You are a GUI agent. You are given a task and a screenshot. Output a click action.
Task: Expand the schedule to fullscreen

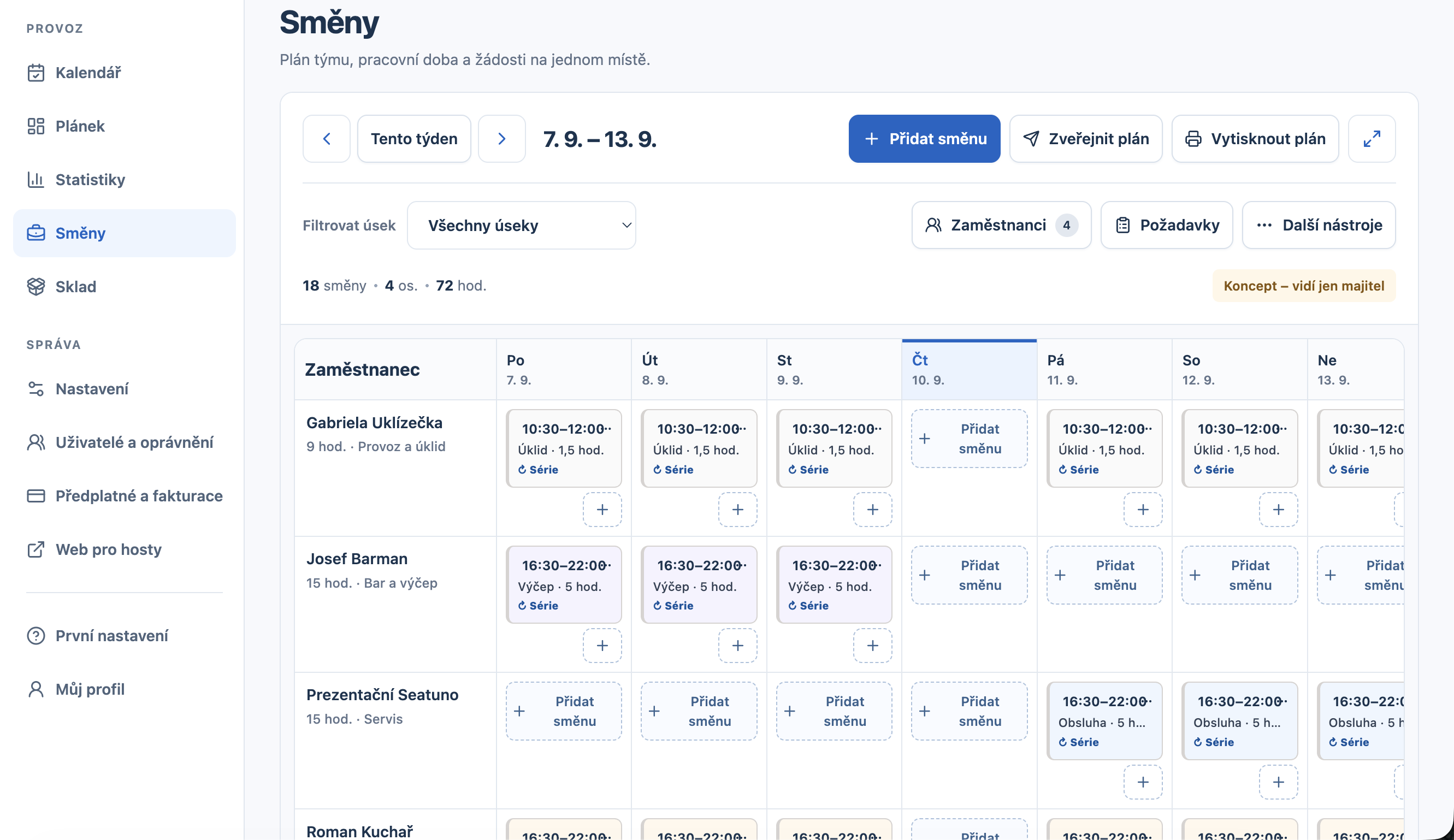tap(1372, 139)
